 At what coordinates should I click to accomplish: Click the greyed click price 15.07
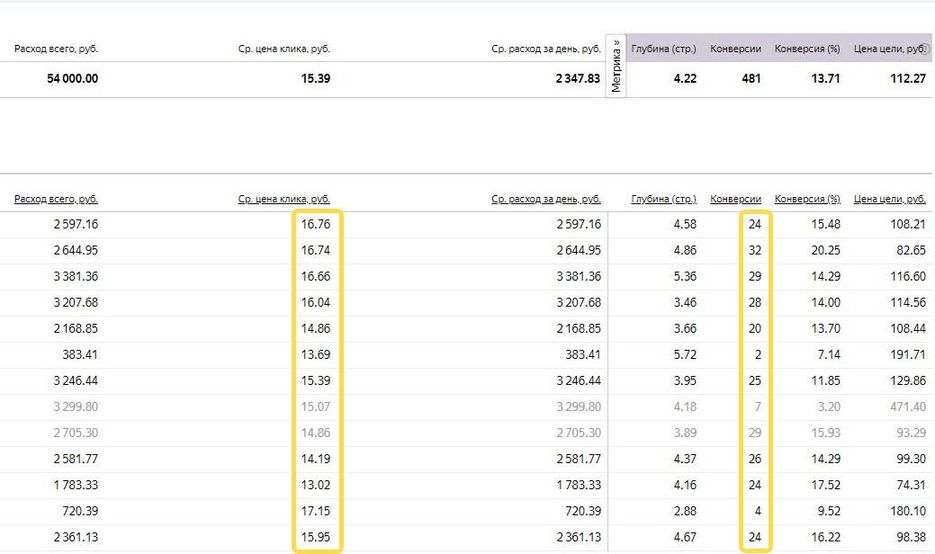click(x=315, y=407)
